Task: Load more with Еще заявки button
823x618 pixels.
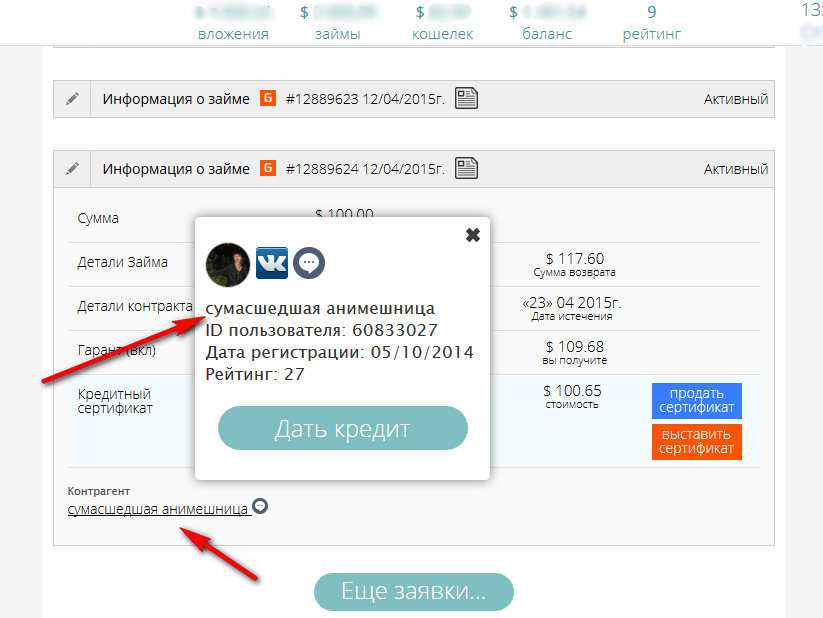Action: [x=414, y=591]
